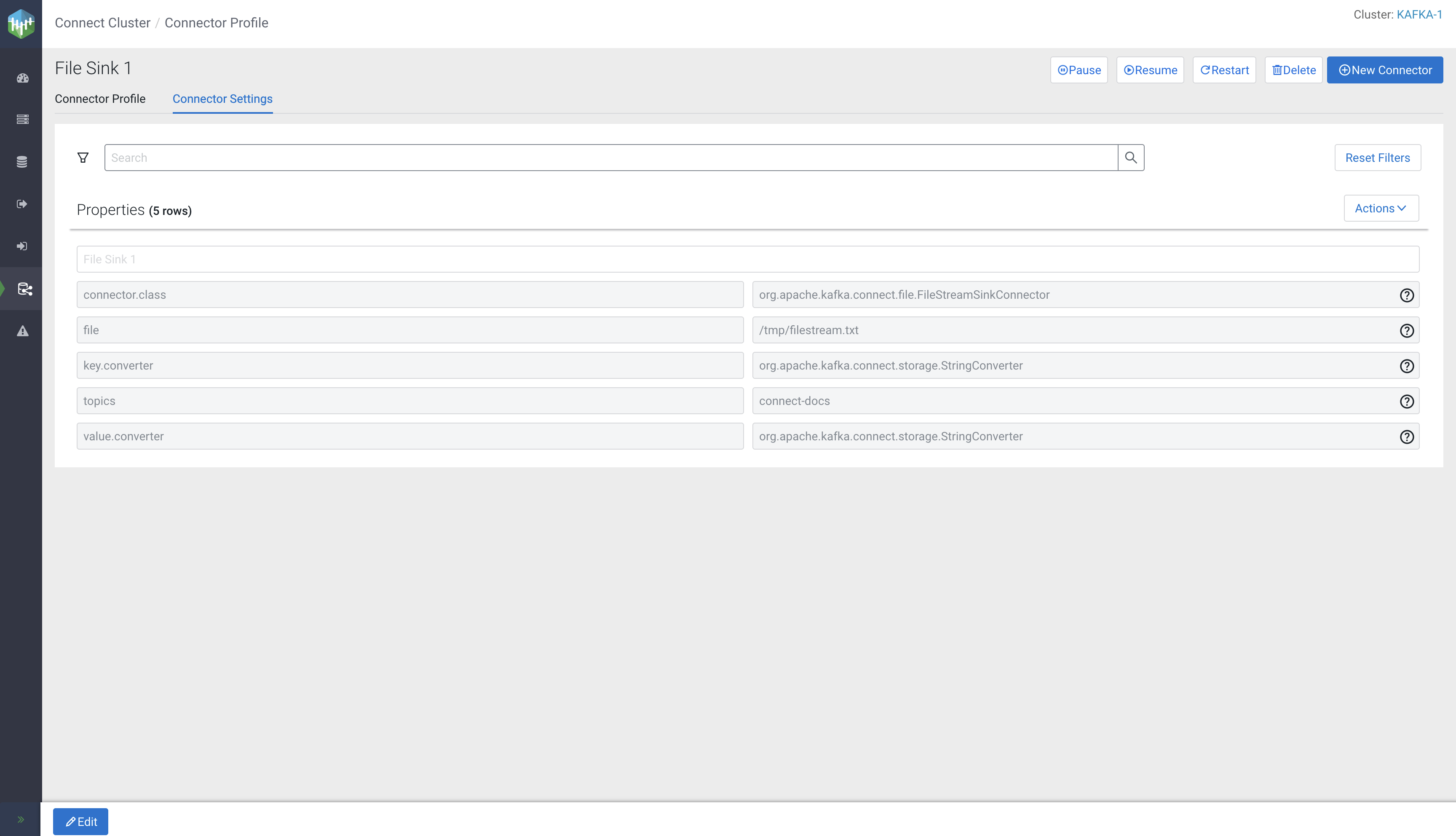Select the Connector Settings tab

[x=222, y=99]
